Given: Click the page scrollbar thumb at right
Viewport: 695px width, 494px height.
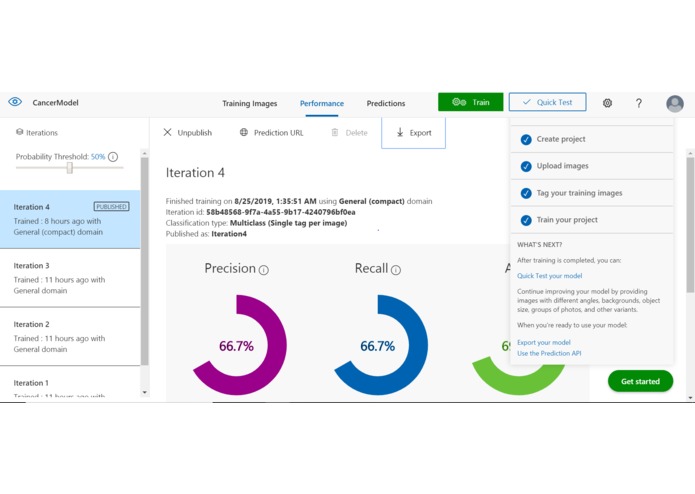Looking at the screenshot, I should (690, 225).
